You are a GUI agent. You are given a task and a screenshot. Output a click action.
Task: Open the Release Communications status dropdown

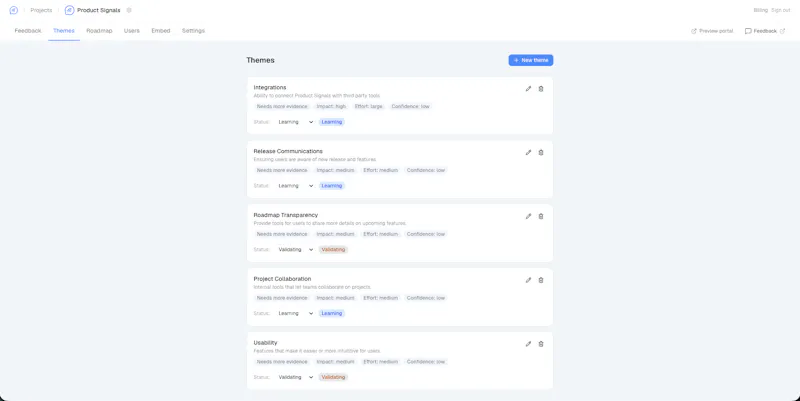coord(295,186)
